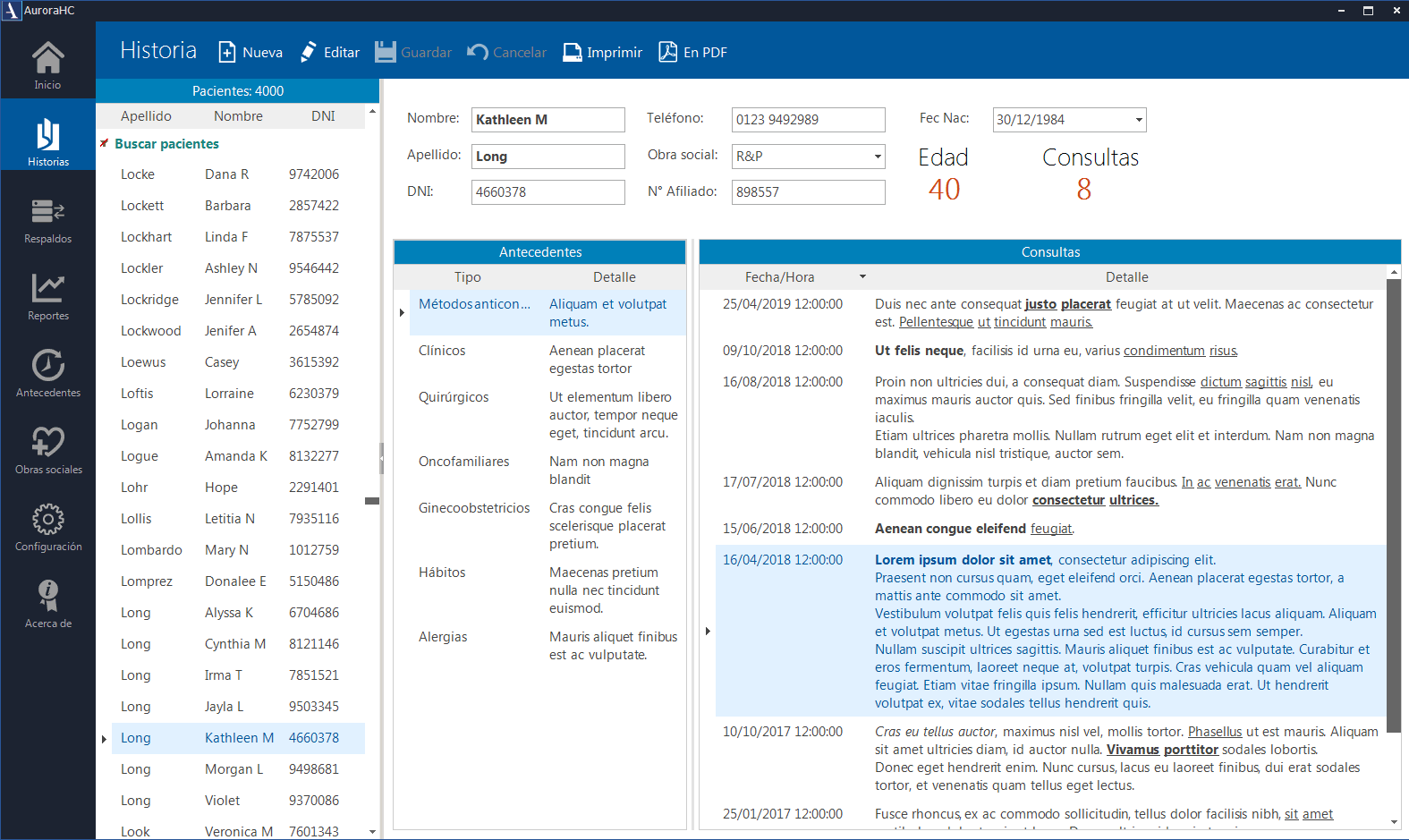Sort patients by the DNI column header
This screenshot has height=840, width=1409.
(x=323, y=116)
